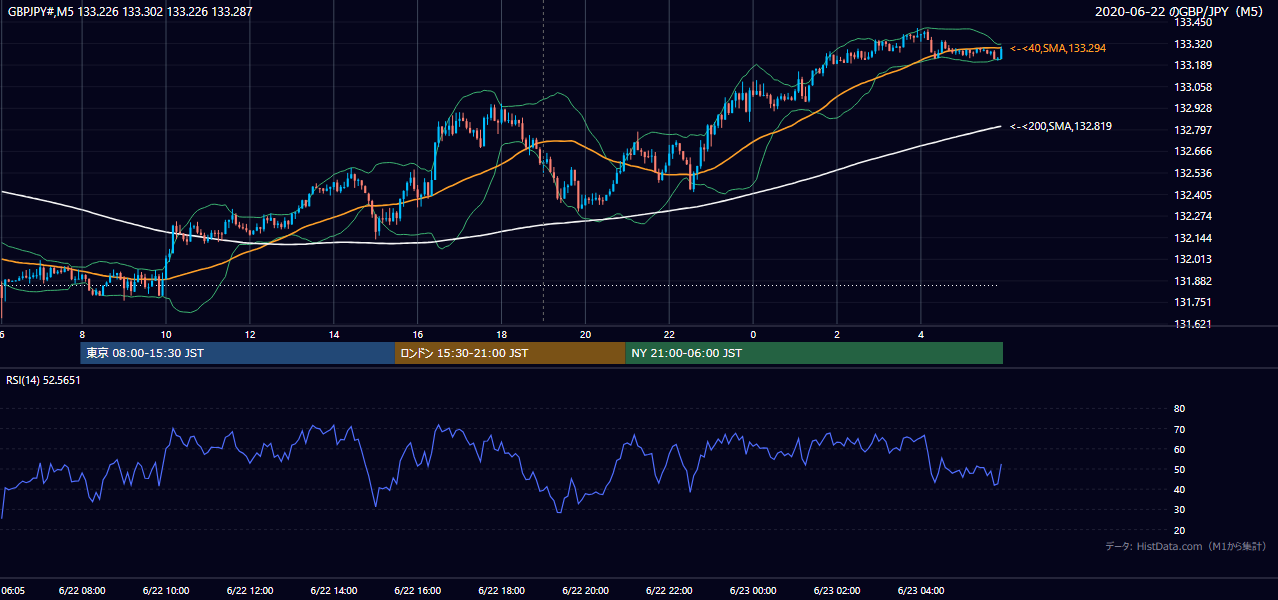Click RSI scale level 60
The image size is (1278, 600).
pos(1180,449)
